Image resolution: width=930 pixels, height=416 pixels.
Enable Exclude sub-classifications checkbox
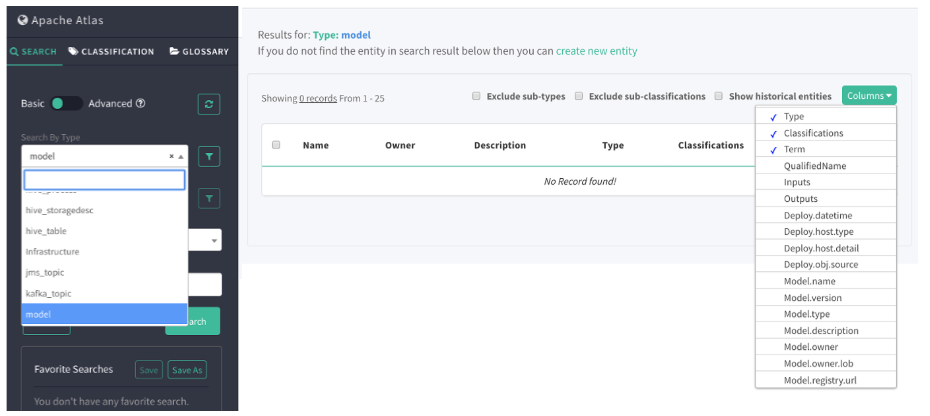578,96
